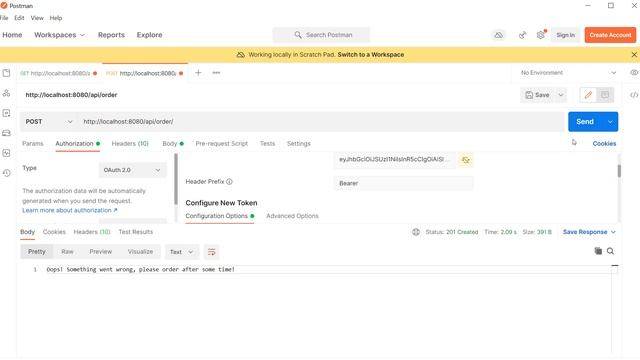Search the response with magnifier icon
Screen dimensions: 640x360
pos(611,251)
